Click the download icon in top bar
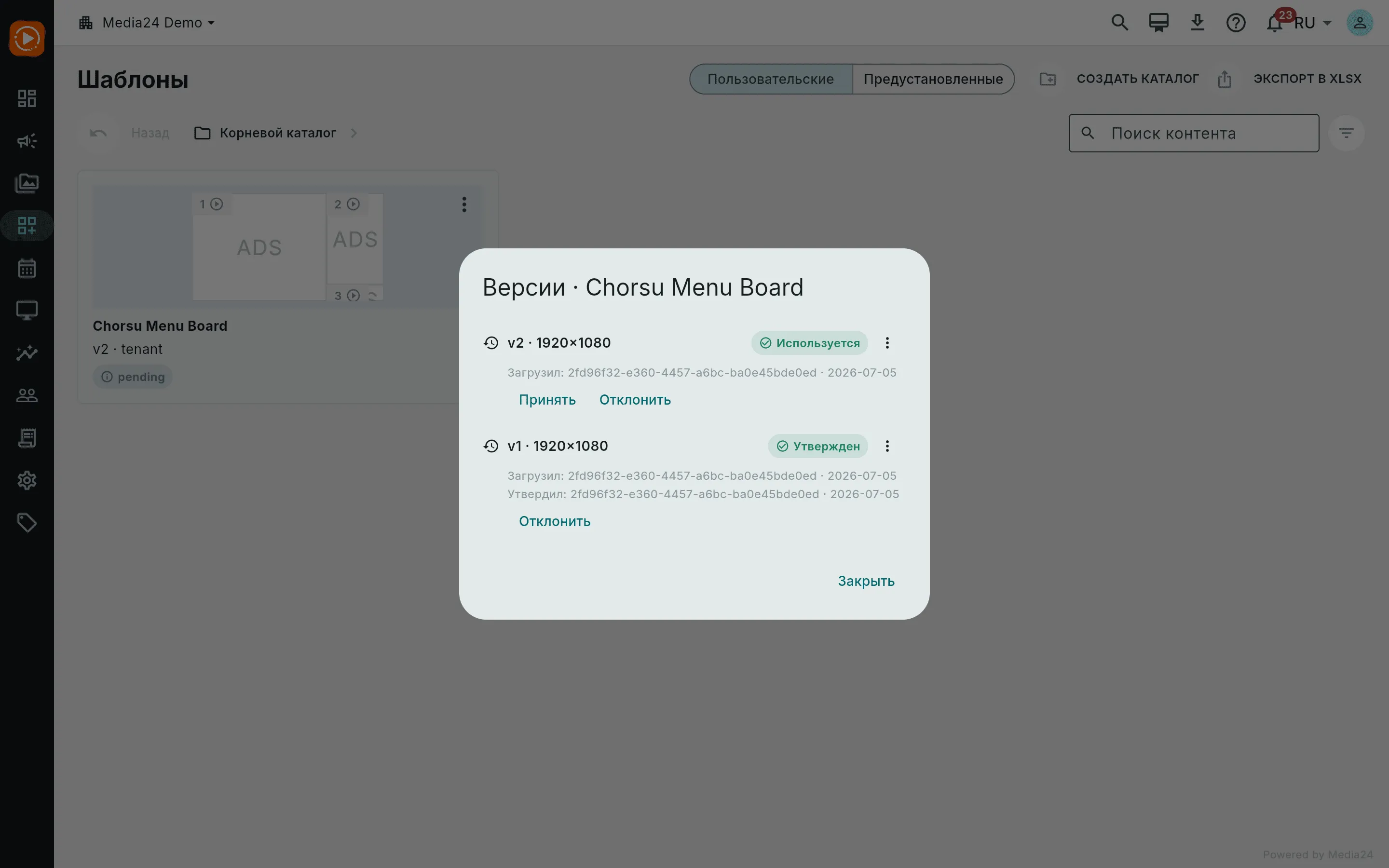 pos(1198,22)
